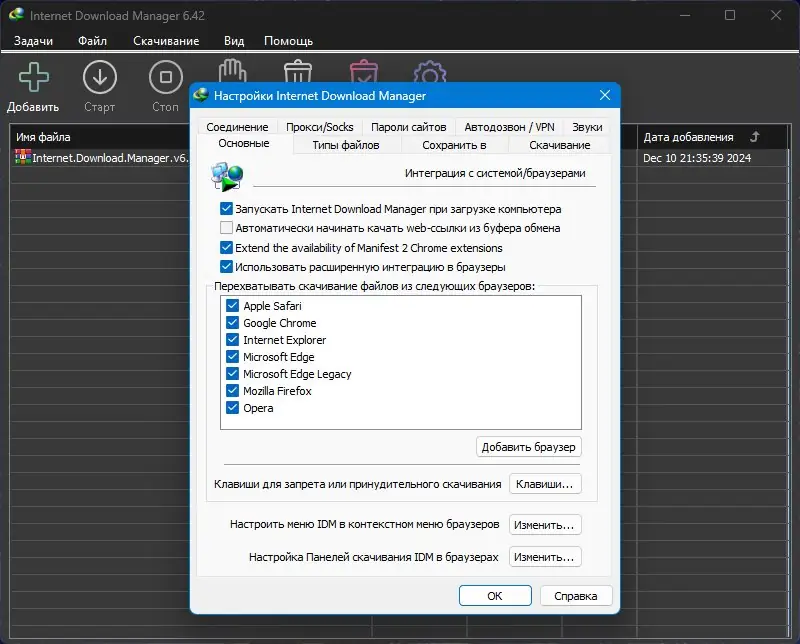Image resolution: width=800 pixels, height=644 pixels.
Task: Click the IDM logo in main title bar
Action: coord(16,15)
